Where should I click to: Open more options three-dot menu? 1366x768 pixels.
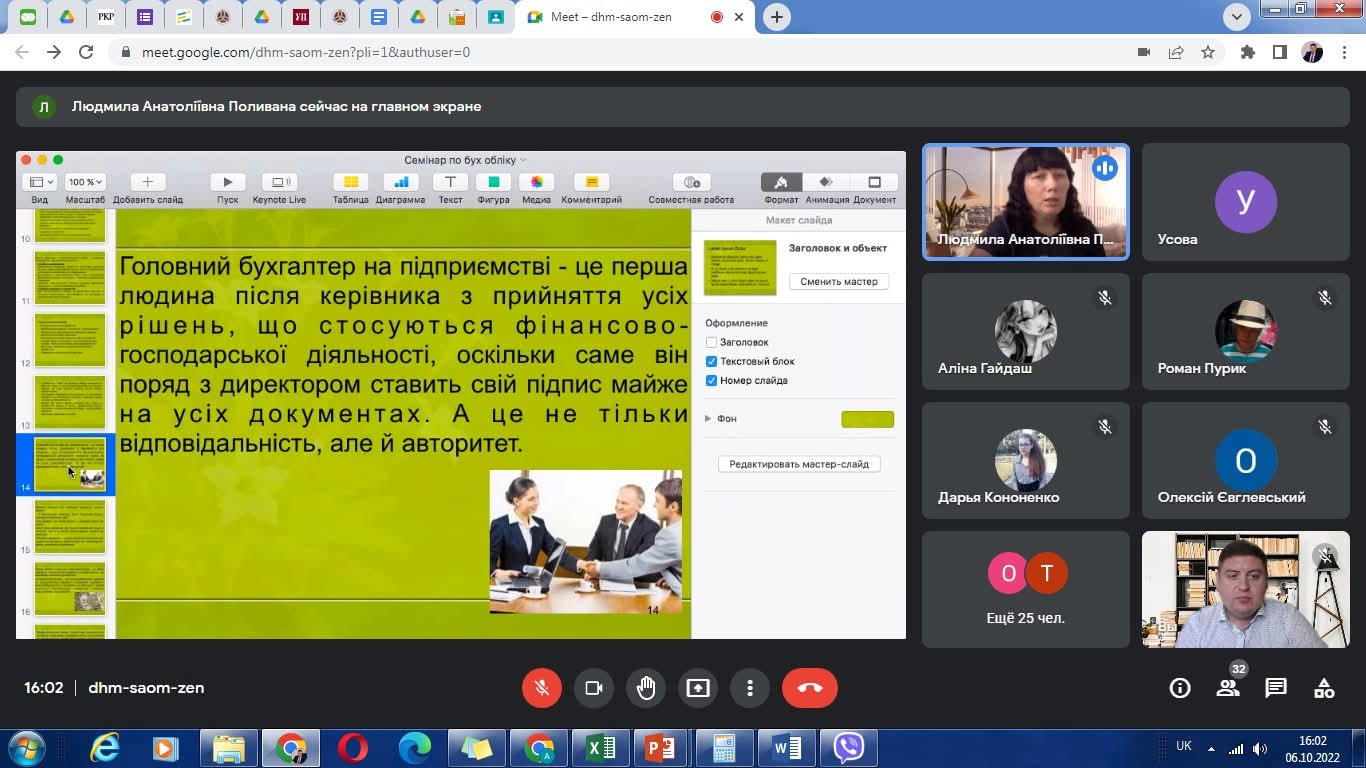[750, 688]
